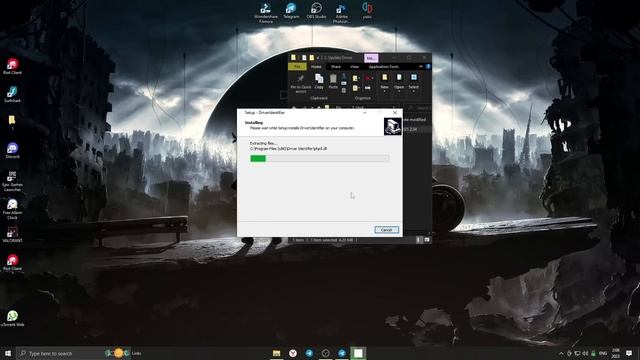This screenshot has width=640, height=360.
Task: Open Yandex browser from taskbar
Action: pos(293,353)
